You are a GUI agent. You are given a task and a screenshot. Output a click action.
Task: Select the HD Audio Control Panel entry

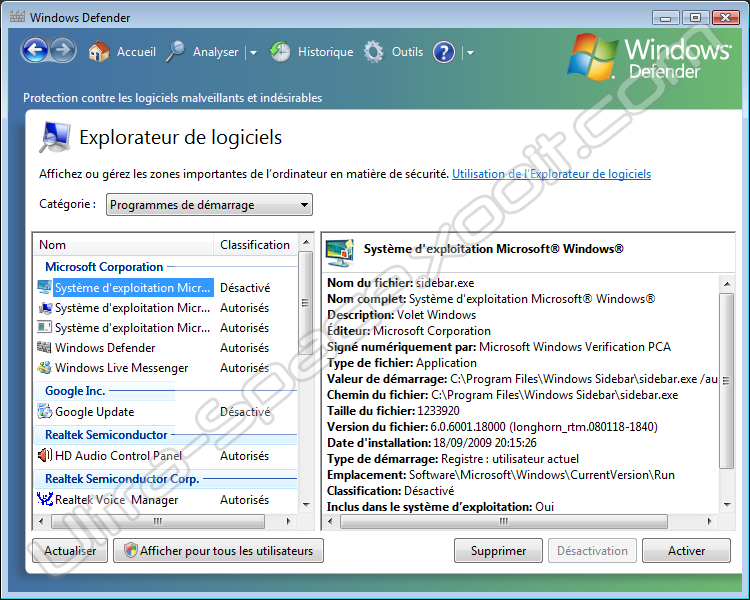coord(118,456)
